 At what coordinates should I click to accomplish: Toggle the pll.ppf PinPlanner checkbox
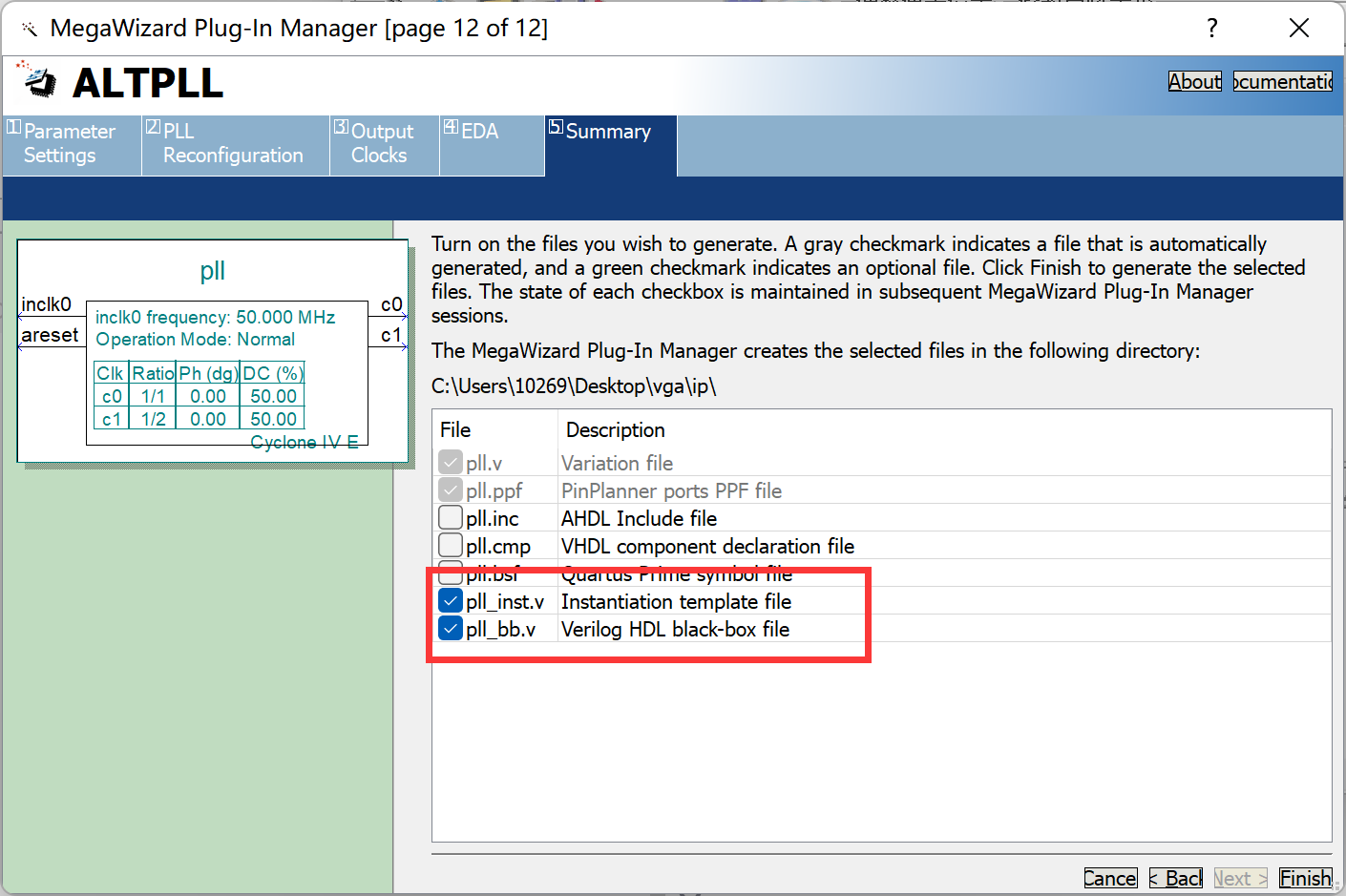[x=451, y=490]
